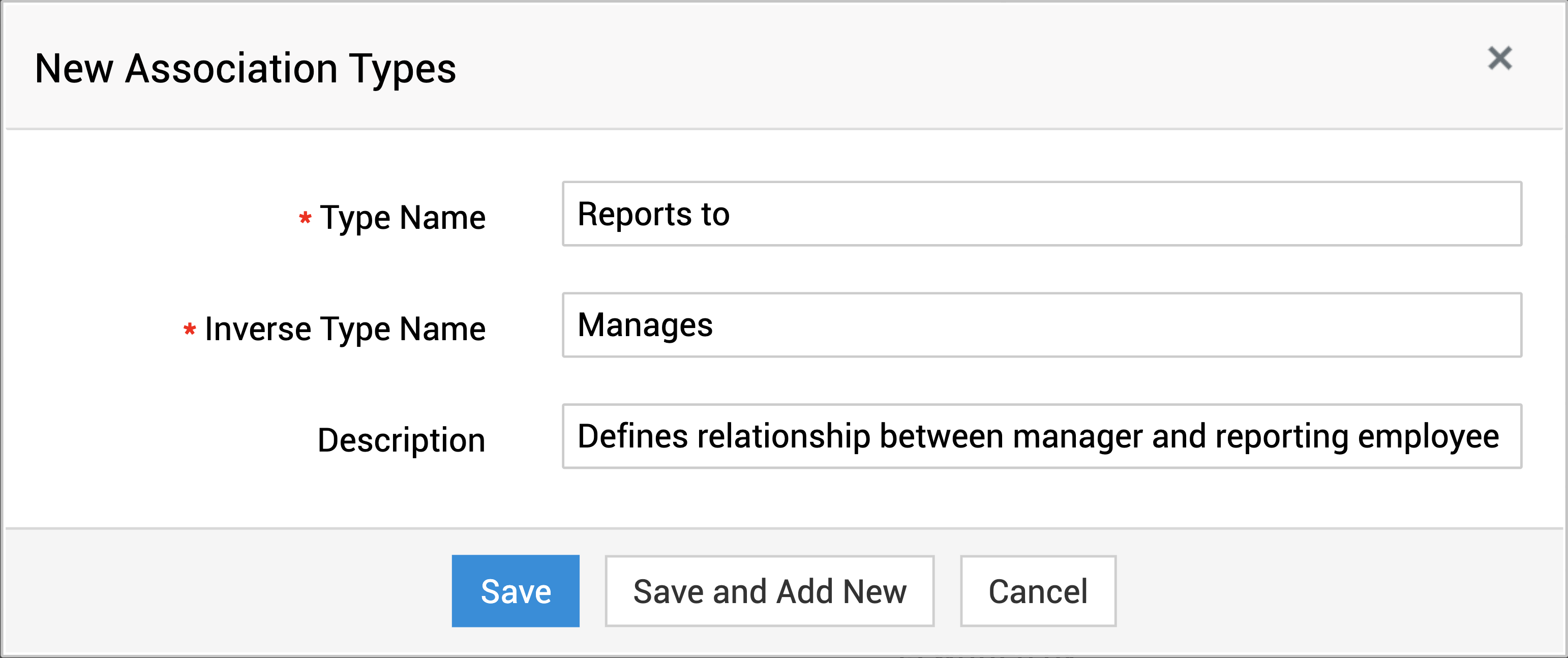1568x658 pixels.
Task: Click Save and Add New
Action: click(769, 590)
